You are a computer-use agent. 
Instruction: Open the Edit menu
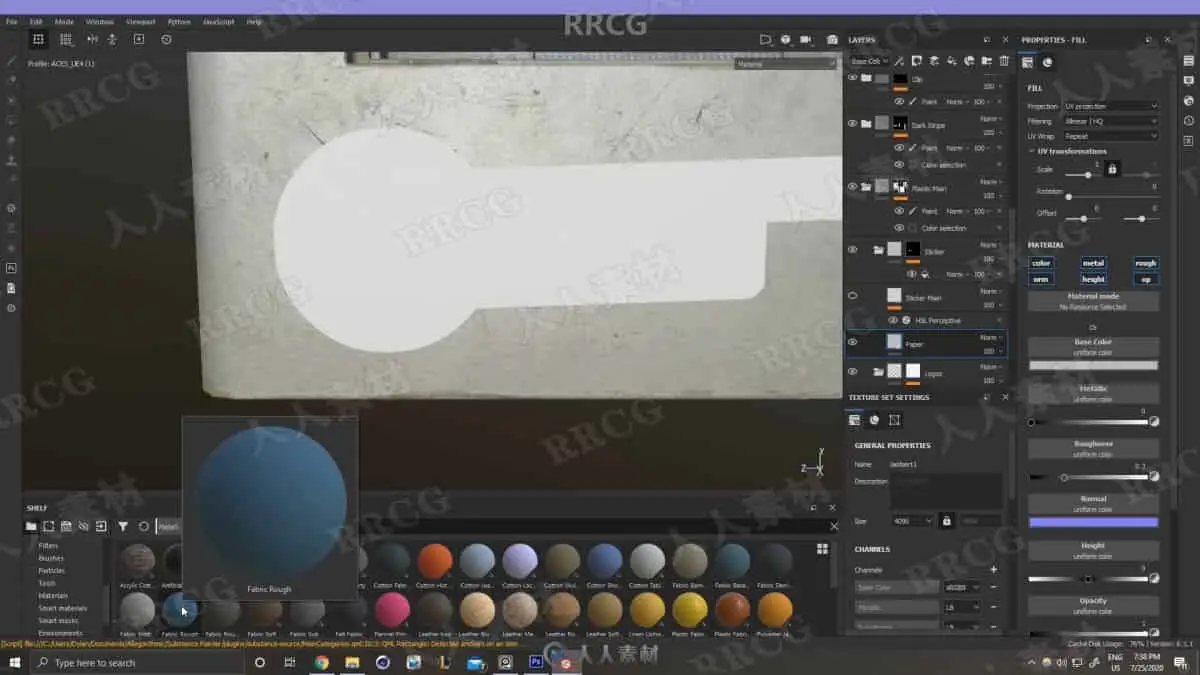click(x=36, y=21)
